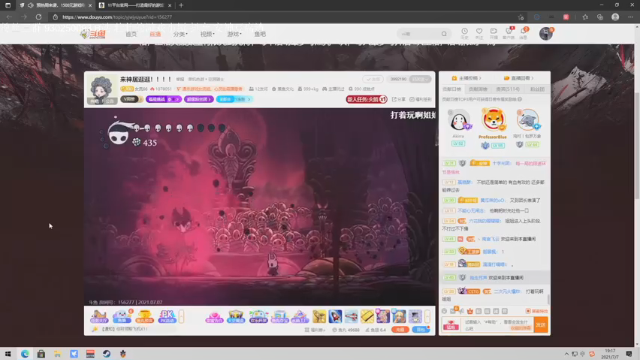640x360 pixels.
Task: Click the left link atop chat panel
Action: pos(467,78)
